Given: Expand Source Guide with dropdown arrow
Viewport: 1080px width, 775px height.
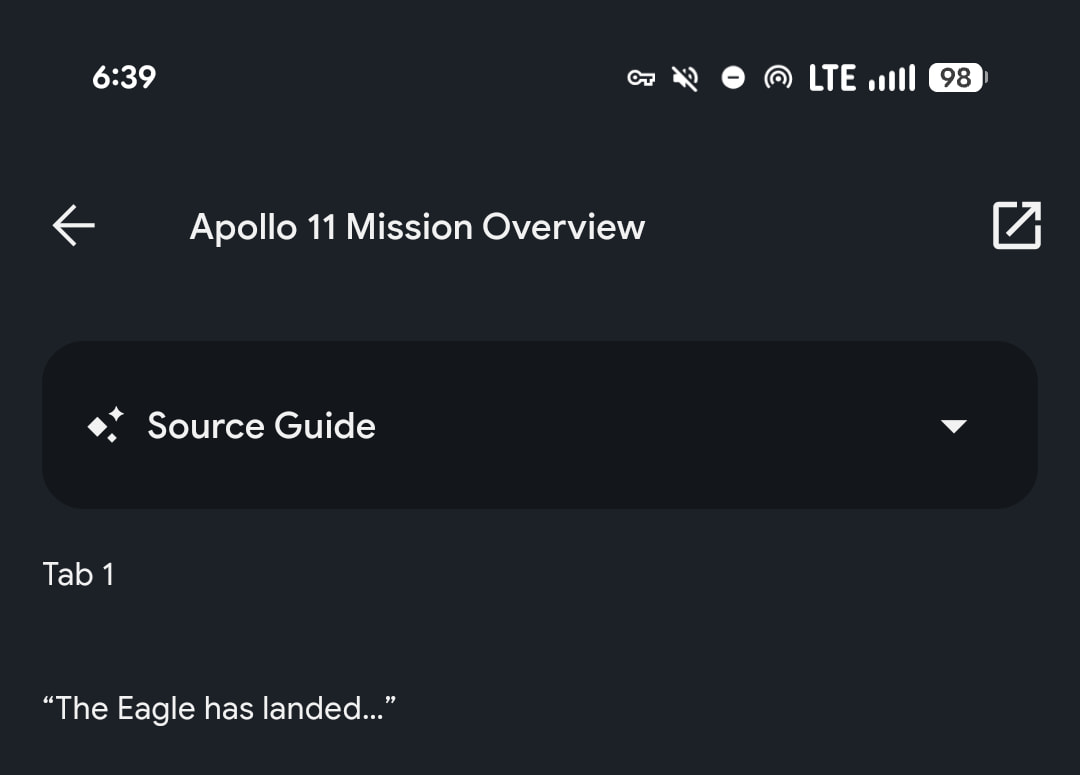Looking at the screenshot, I should click(954, 427).
